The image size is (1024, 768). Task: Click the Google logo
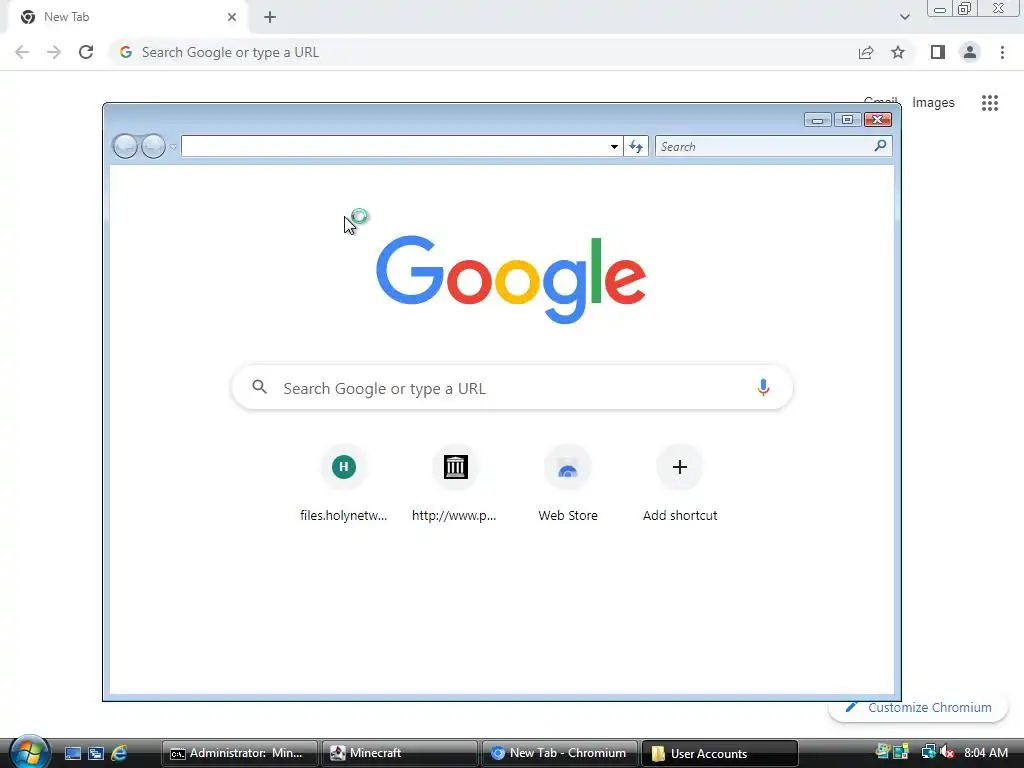pyautogui.click(x=511, y=280)
